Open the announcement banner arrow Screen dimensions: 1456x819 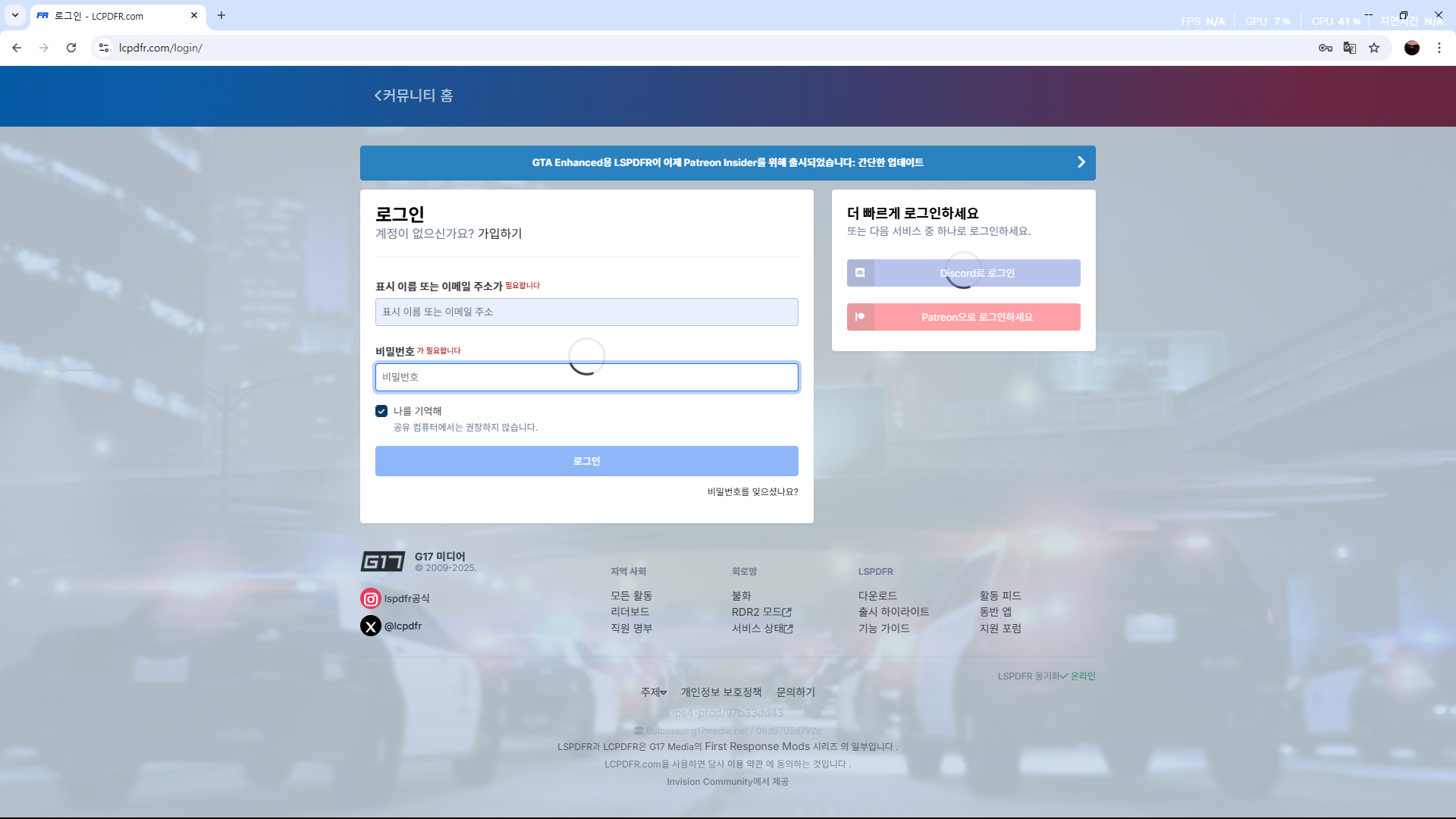click(x=1081, y=162)
